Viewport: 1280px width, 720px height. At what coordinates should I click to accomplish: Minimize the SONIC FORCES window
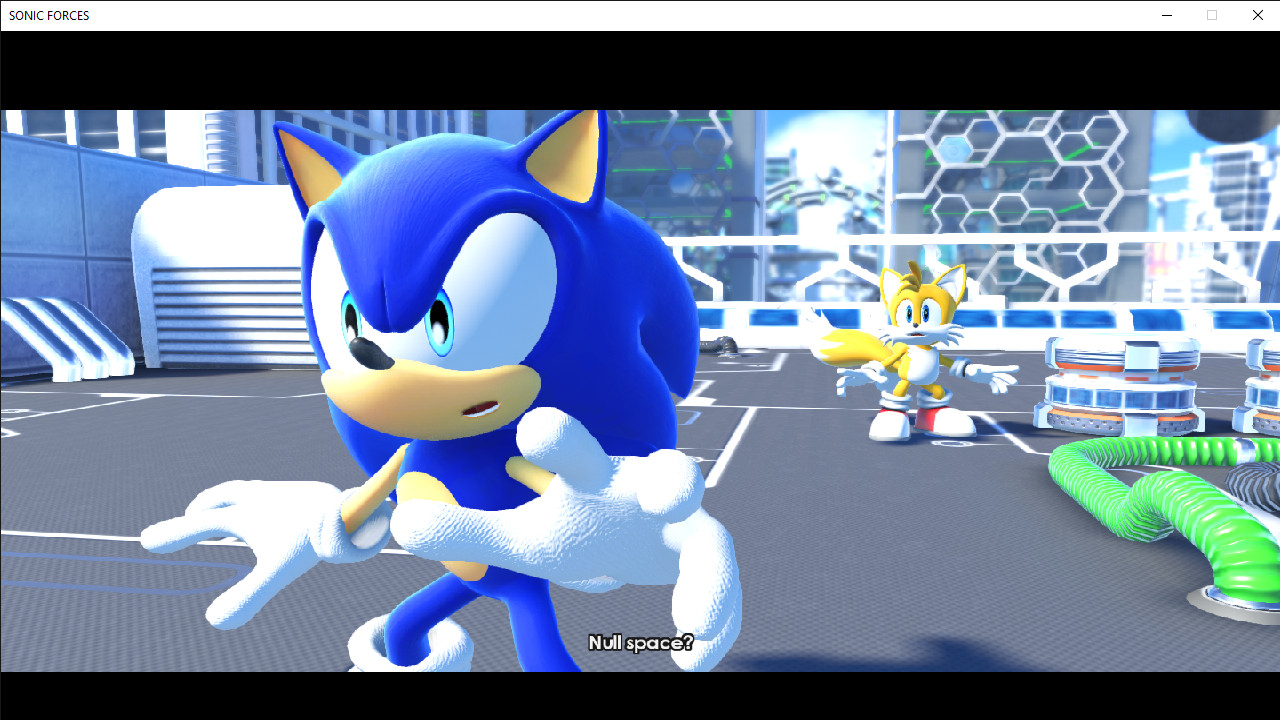pos(1166,14)
